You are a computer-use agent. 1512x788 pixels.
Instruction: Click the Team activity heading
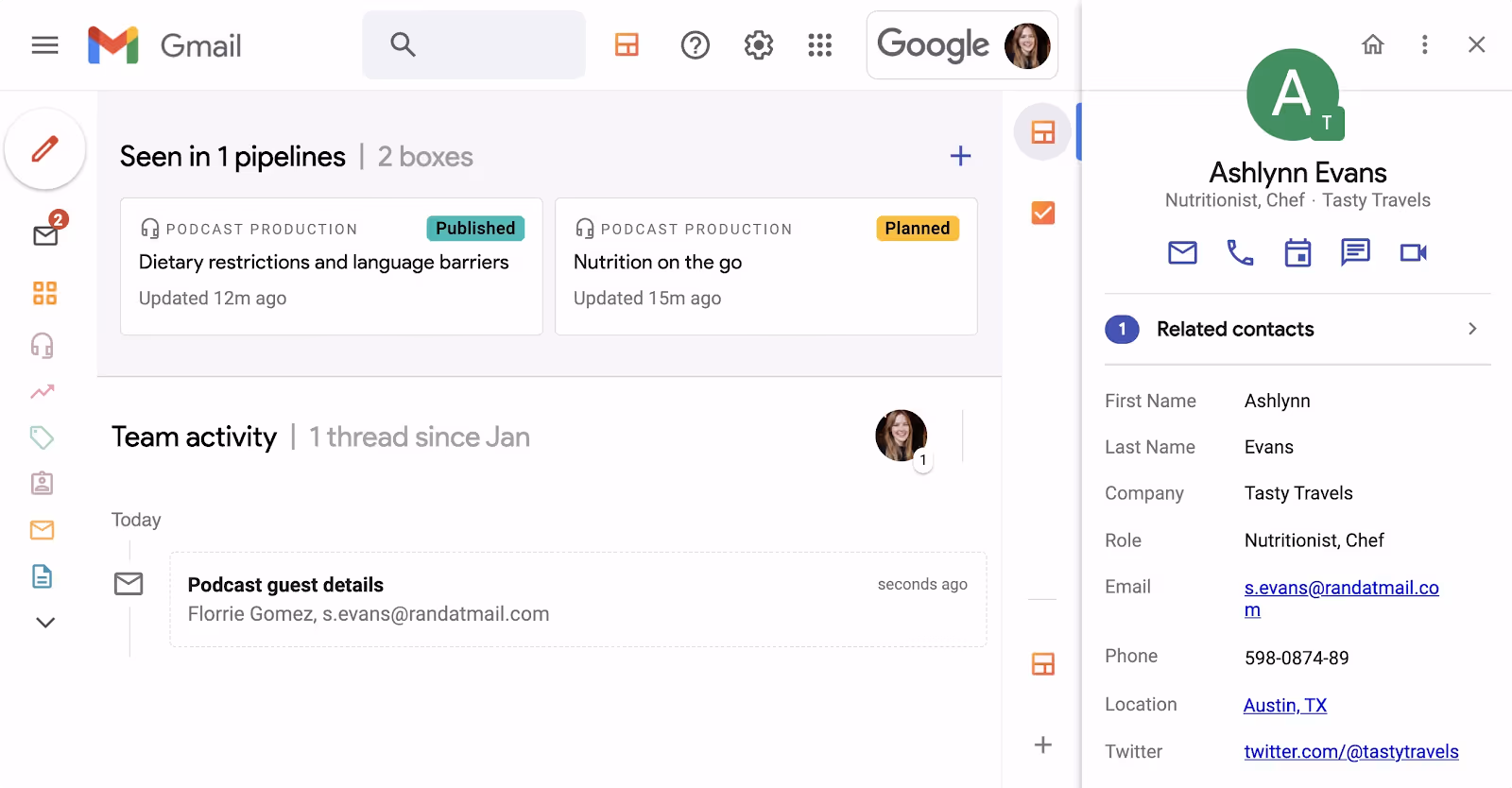[194, 437]
